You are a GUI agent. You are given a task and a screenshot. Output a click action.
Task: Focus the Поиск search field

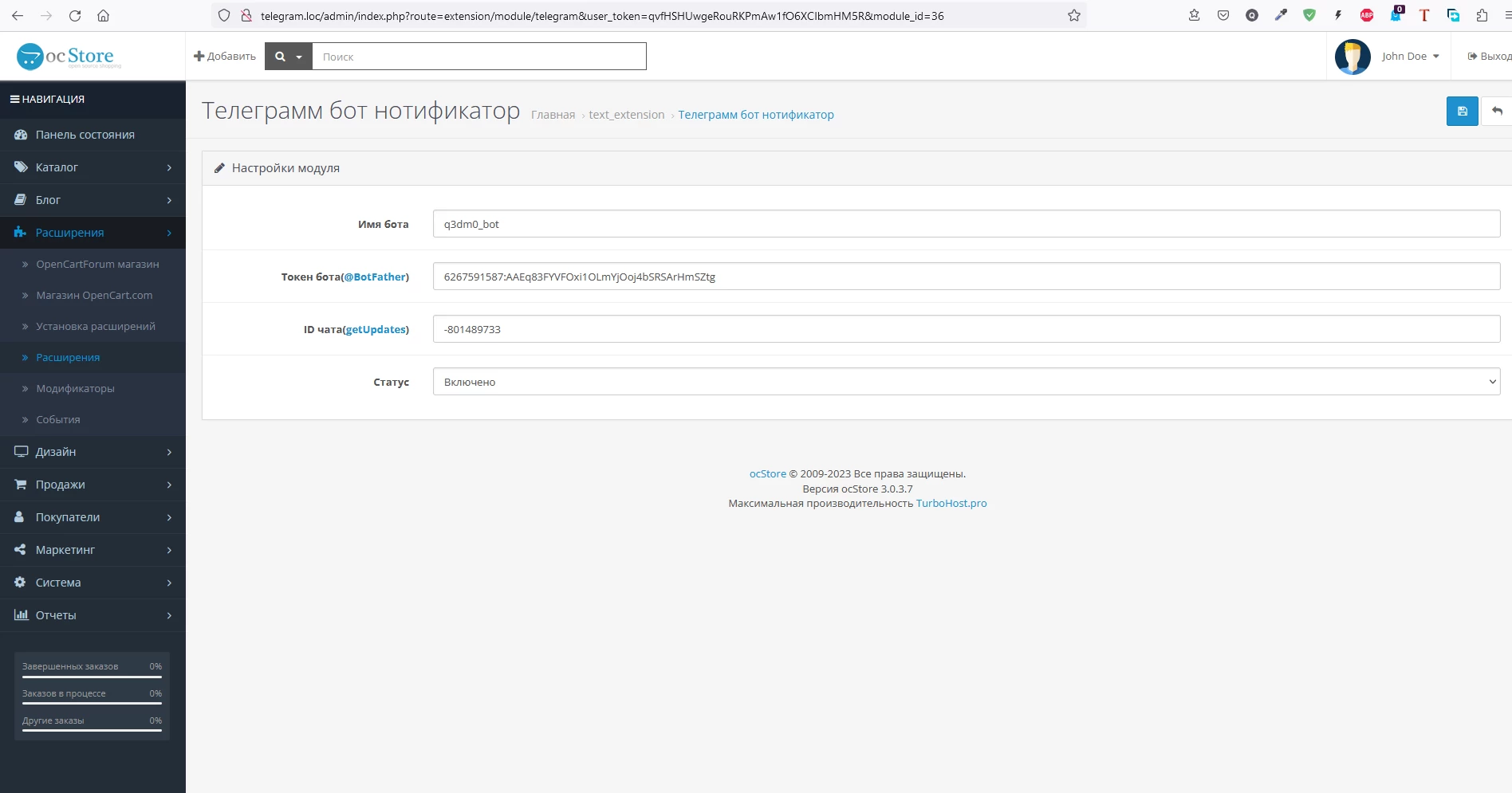point(478,57)
